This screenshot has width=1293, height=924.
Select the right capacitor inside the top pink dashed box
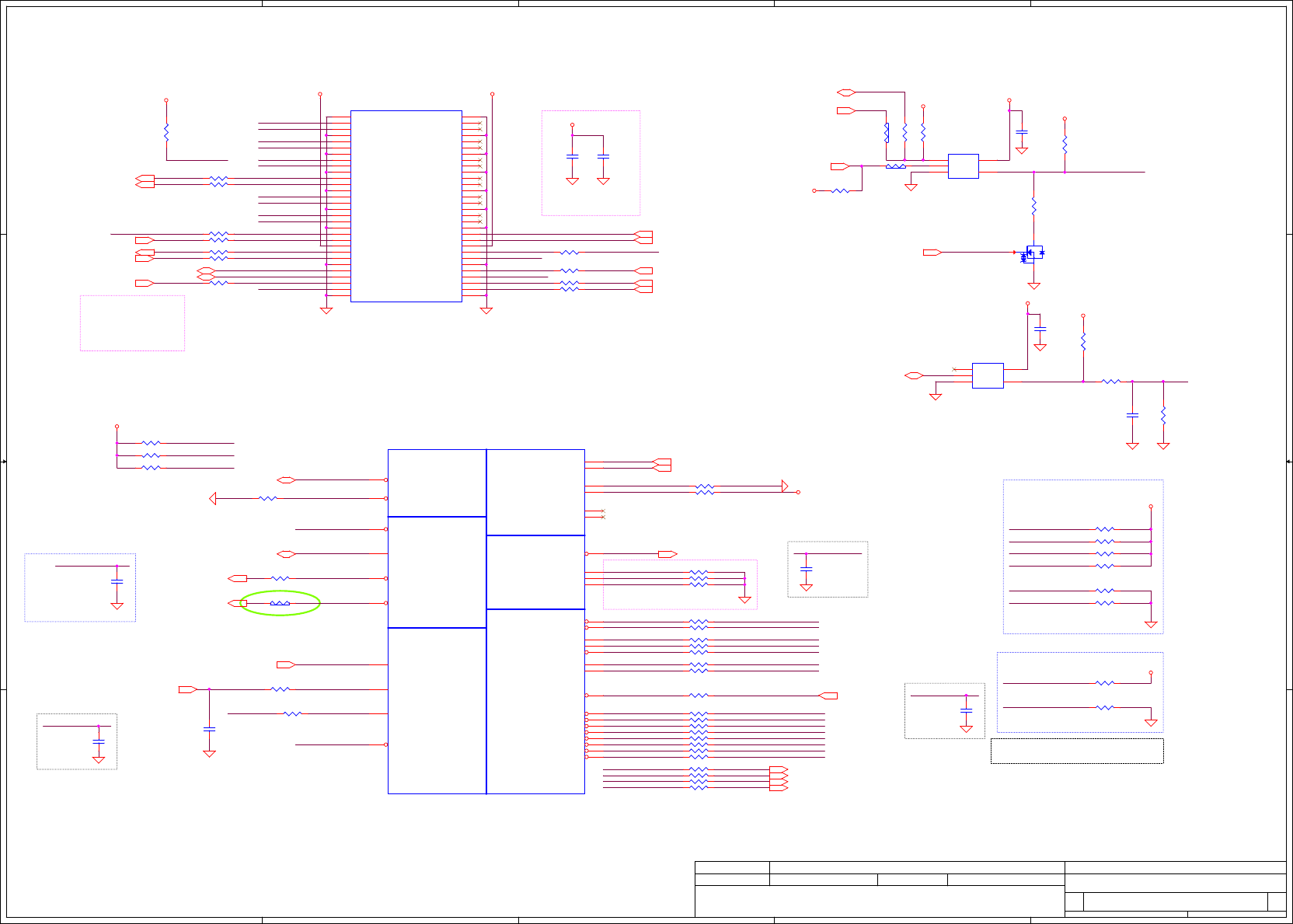(603, 156)
